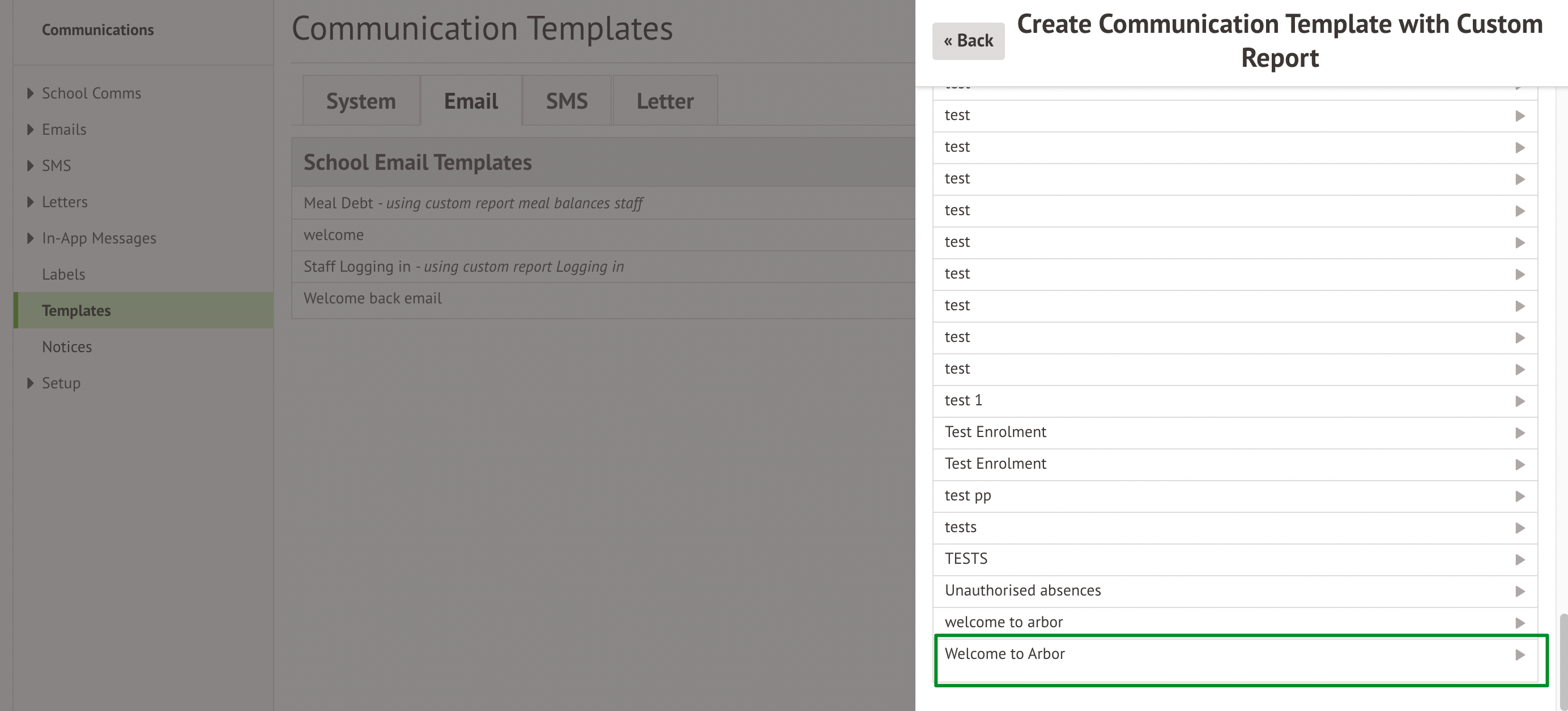Click the arrow icon beside TESTS
1568x711 pixels.
click(1519, 559)
